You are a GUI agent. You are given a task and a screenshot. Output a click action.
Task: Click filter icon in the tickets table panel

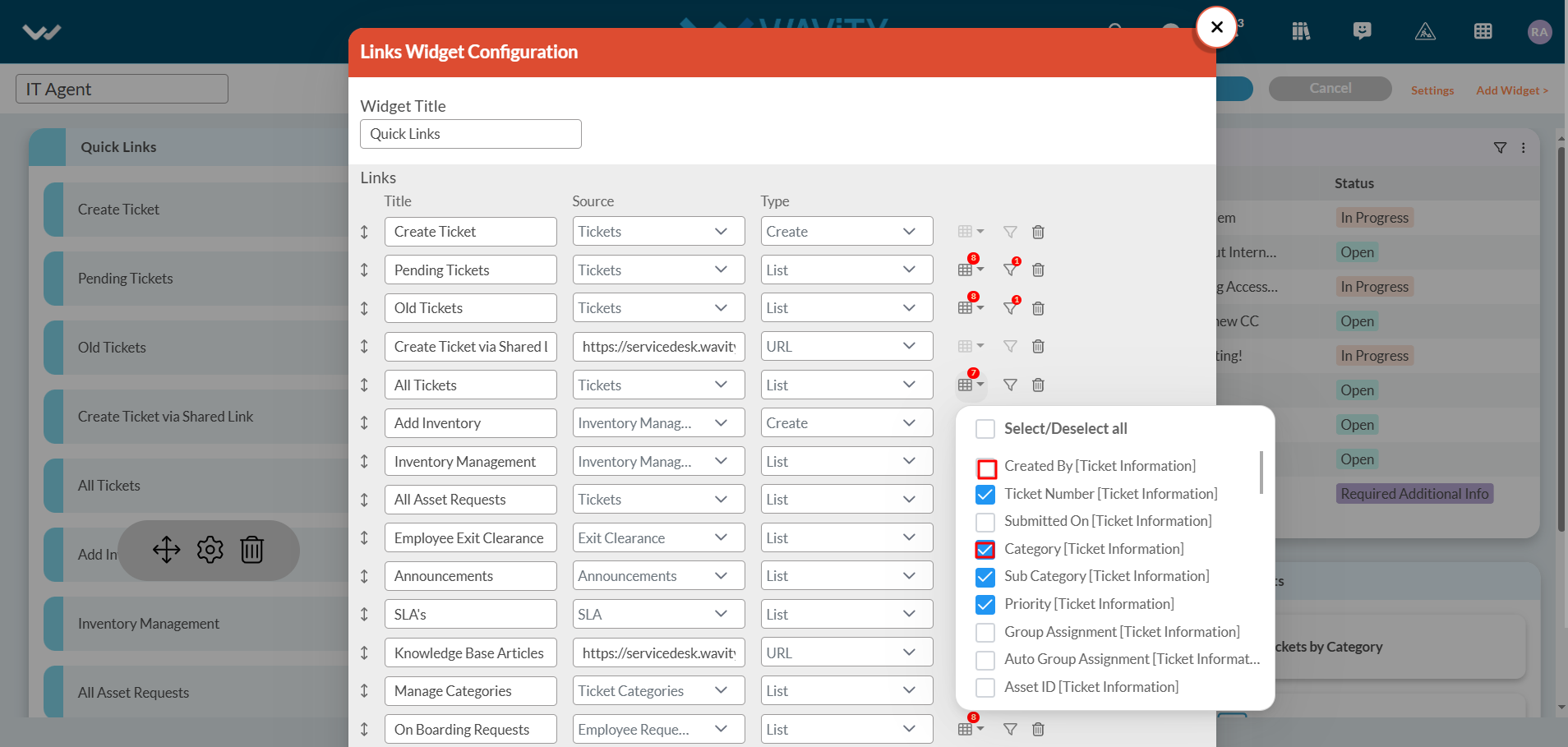1500,148
